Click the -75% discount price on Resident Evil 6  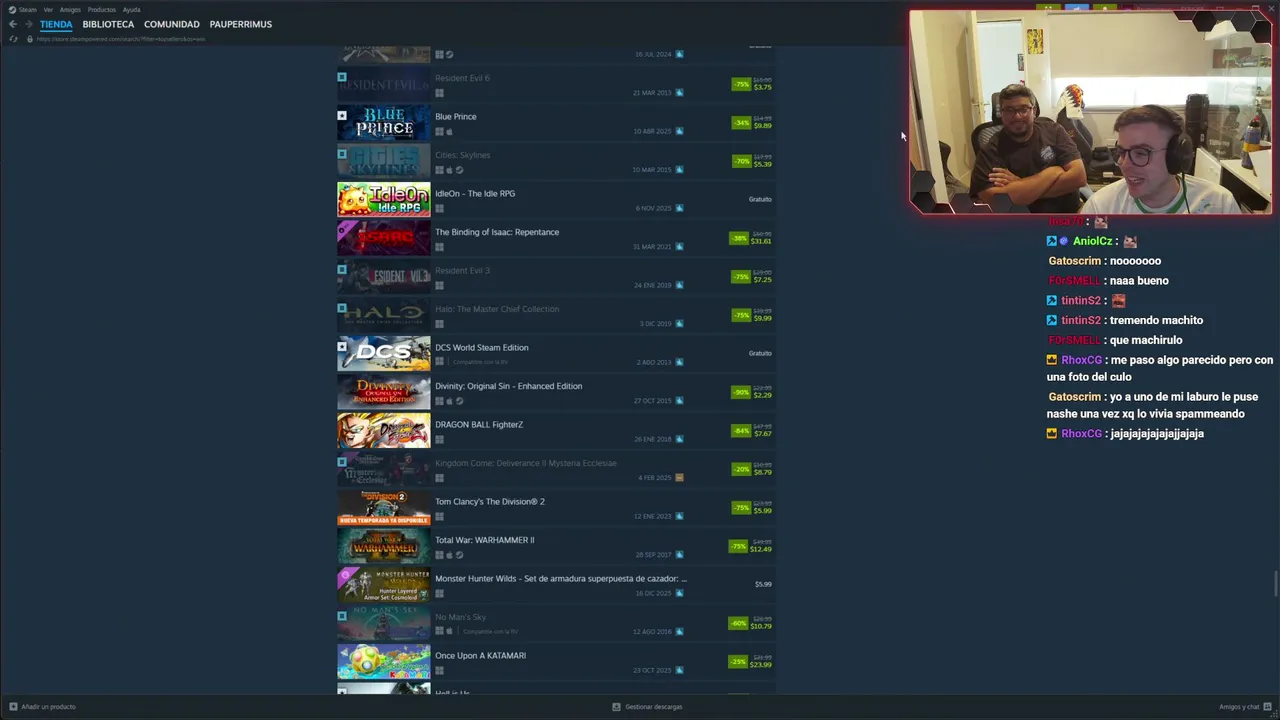752,84
